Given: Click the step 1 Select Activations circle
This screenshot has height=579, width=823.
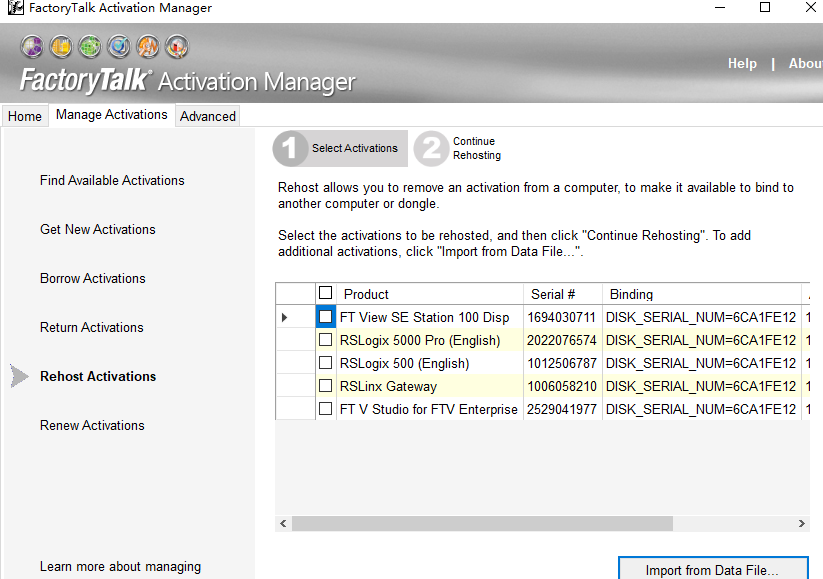Looking at the screenshot, I should (x=290, y=148).
